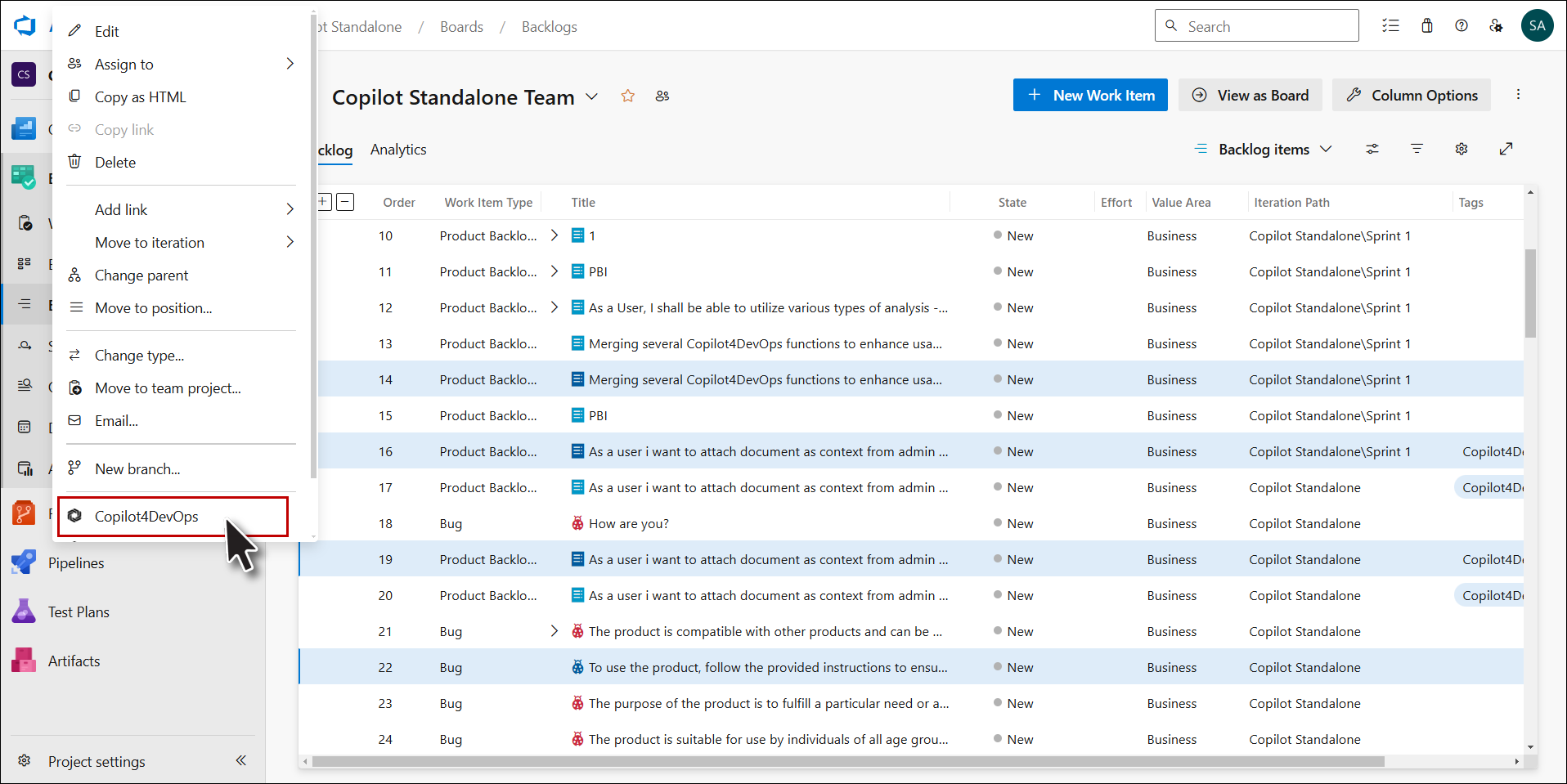The height and width of the screenshot is (784, 1567).
Task: Click the Artifacts package icon
Action: (24, 661)
